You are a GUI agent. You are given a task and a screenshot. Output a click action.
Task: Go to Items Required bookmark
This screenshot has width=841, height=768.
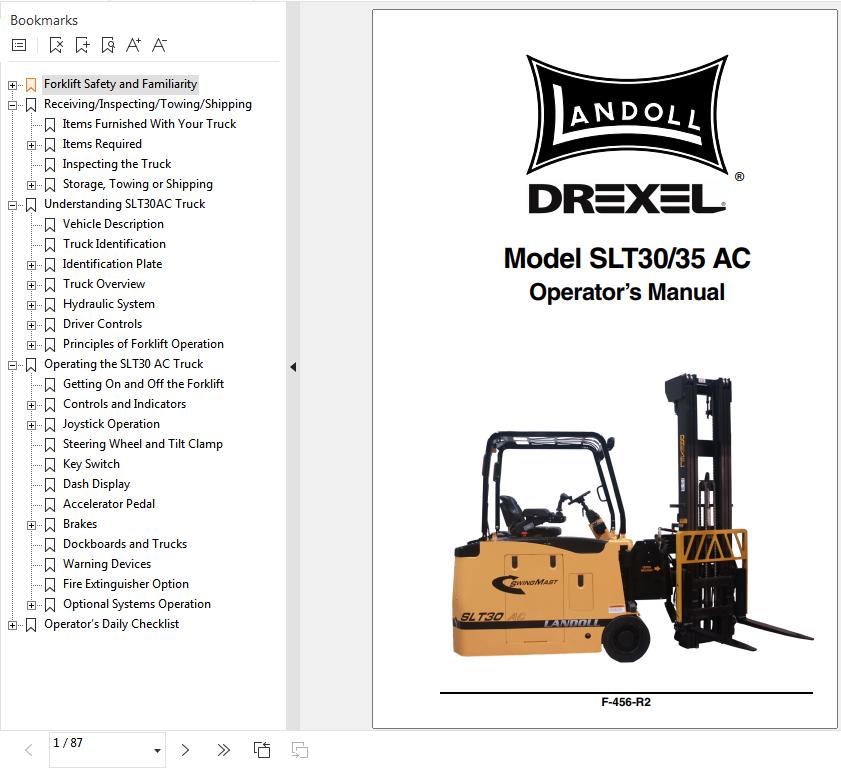coord(102,144)
